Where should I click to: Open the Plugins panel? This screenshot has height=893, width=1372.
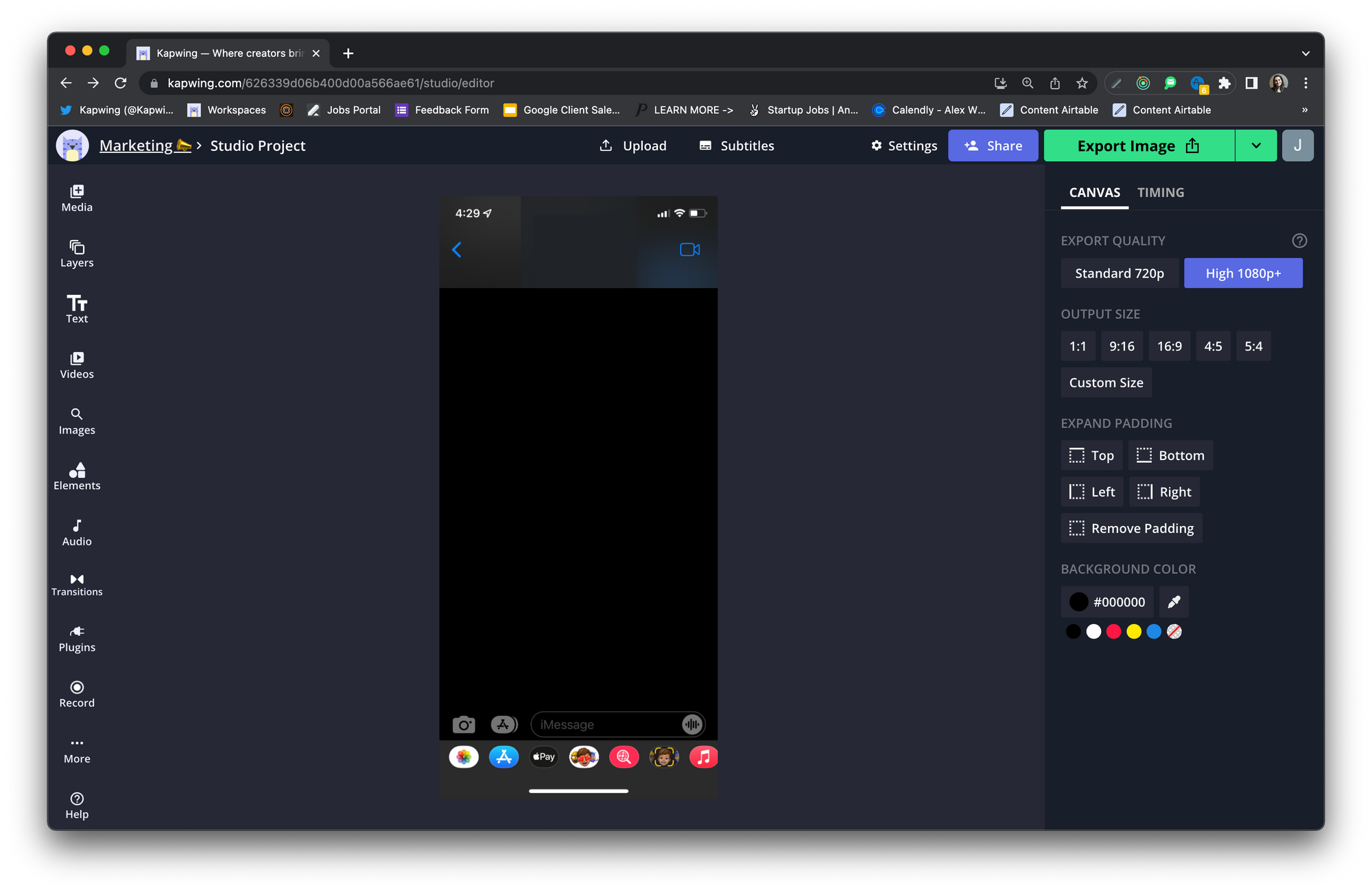coord(77,639)
